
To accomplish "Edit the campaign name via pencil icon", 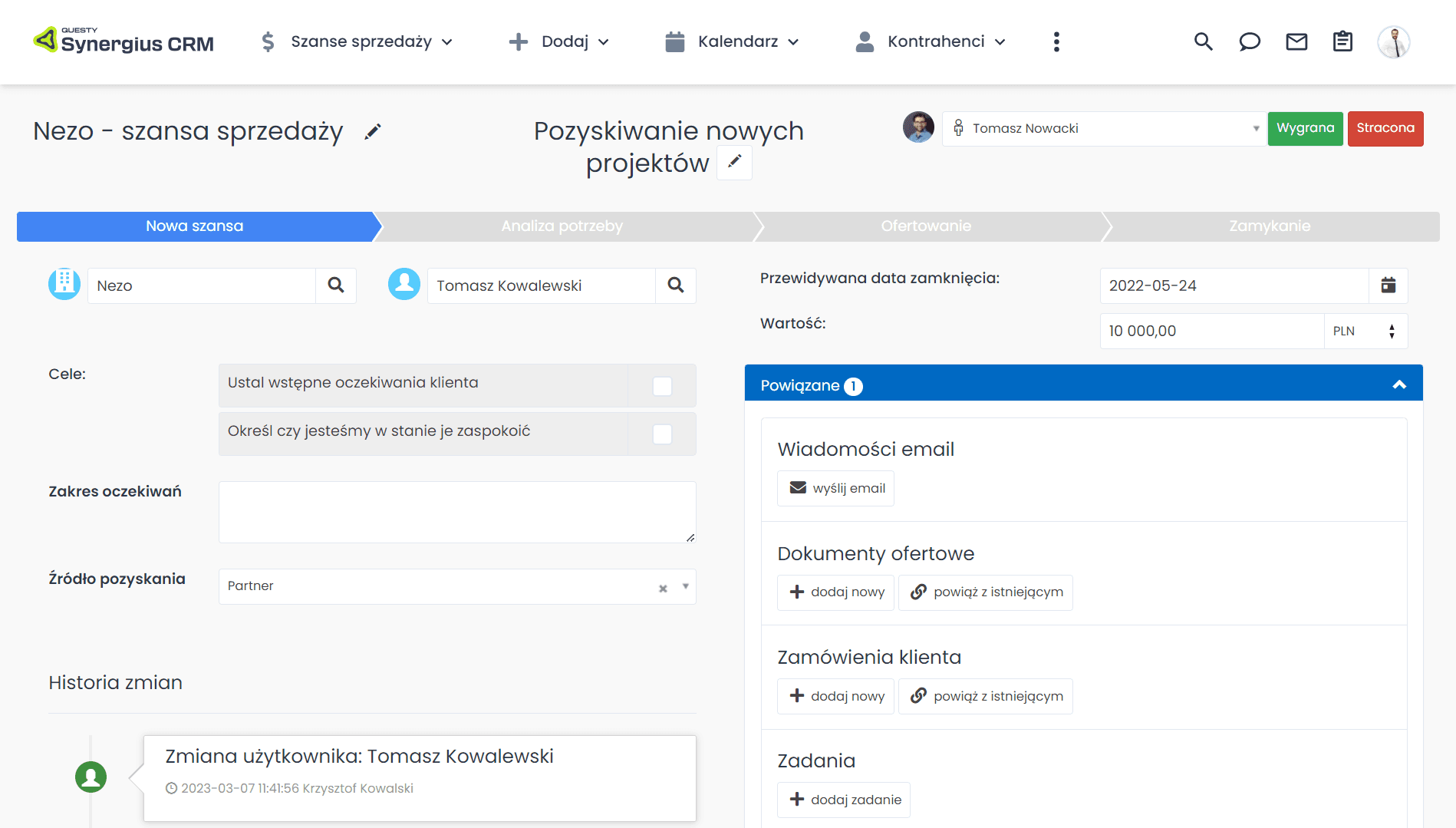I will pos(734,163).
